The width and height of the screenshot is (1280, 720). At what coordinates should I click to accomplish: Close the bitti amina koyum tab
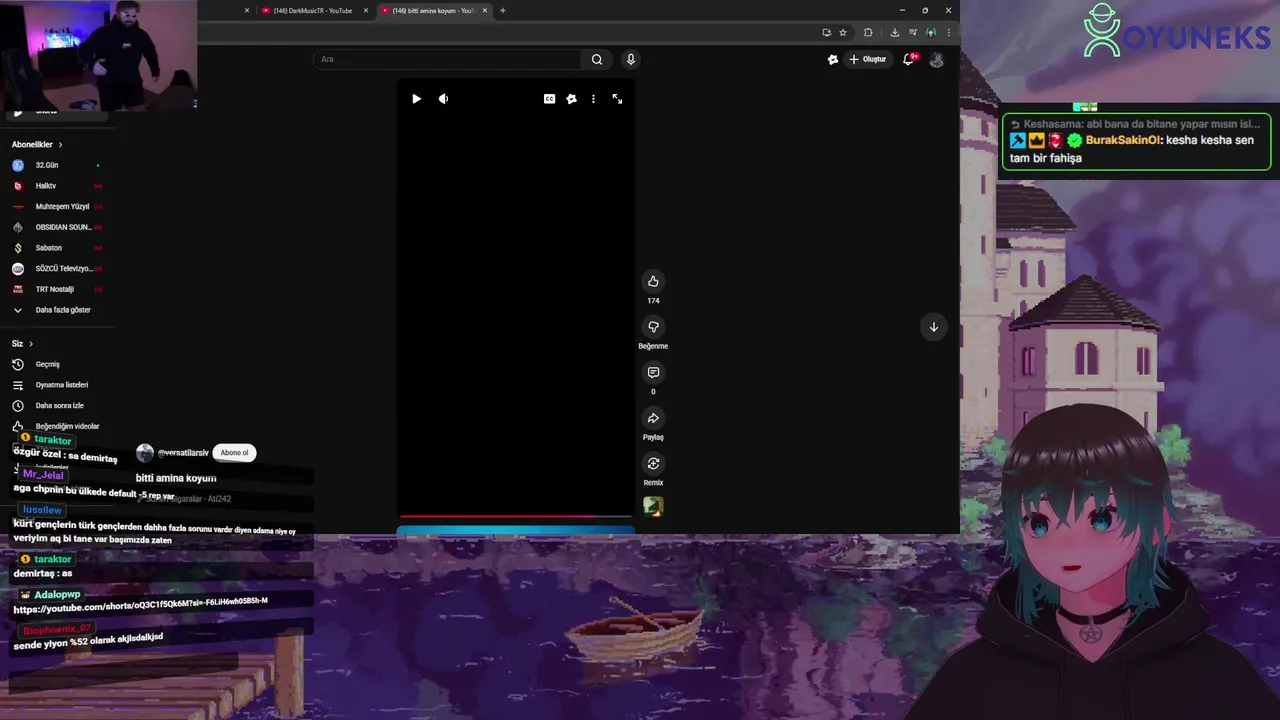coord(485,10)
